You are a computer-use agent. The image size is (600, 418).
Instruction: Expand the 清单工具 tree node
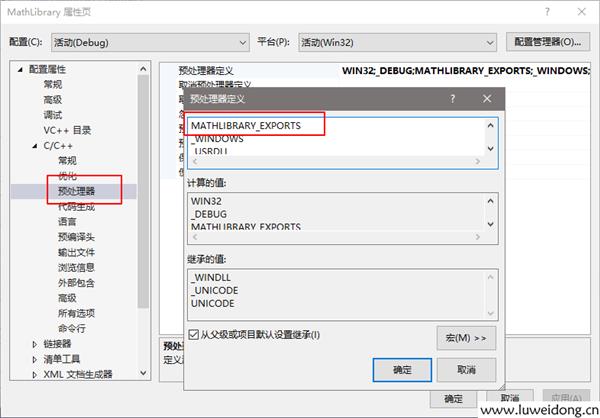pos(36,358)
